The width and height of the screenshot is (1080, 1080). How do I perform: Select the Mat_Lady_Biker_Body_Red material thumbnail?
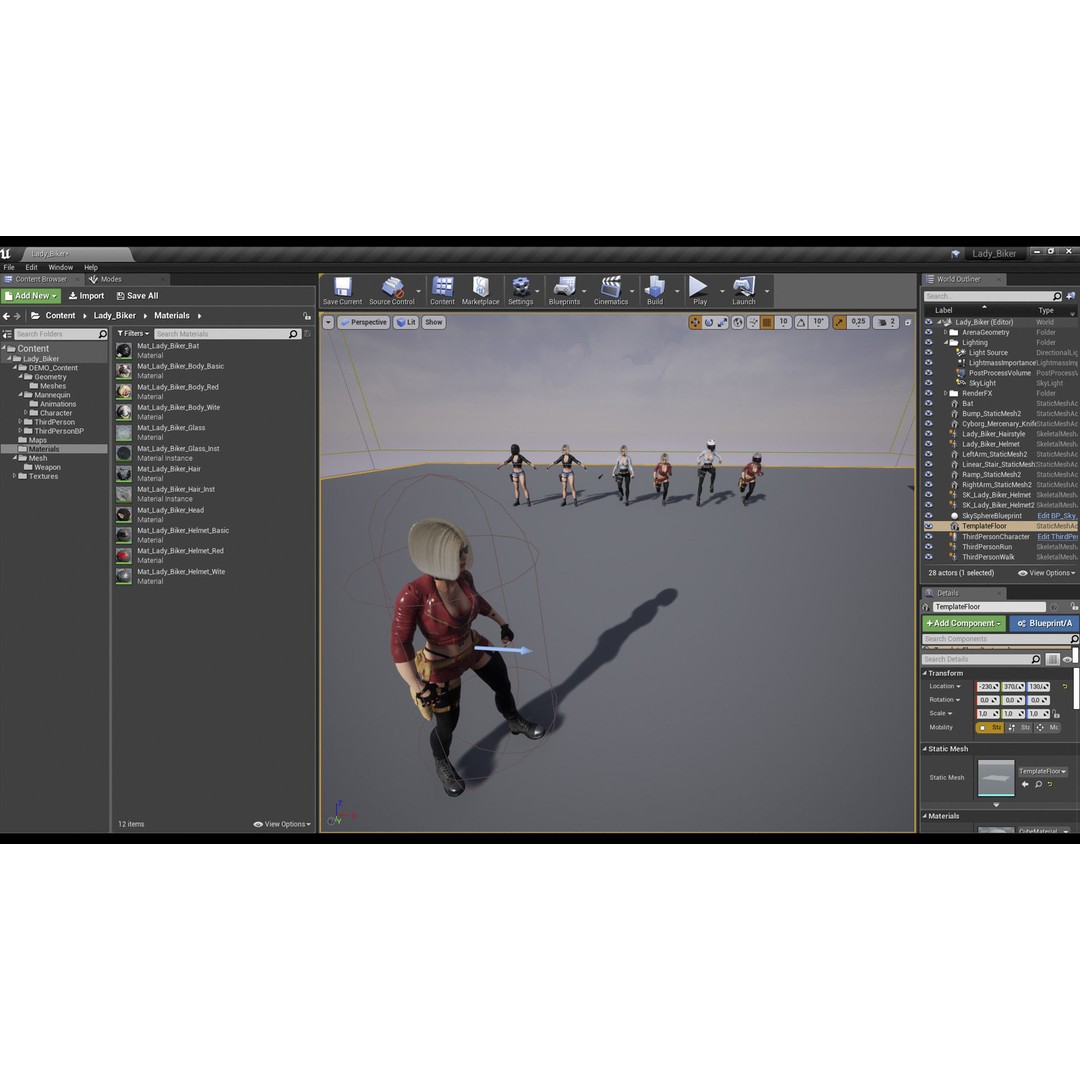pyautogui.click(x=123, y=391)
